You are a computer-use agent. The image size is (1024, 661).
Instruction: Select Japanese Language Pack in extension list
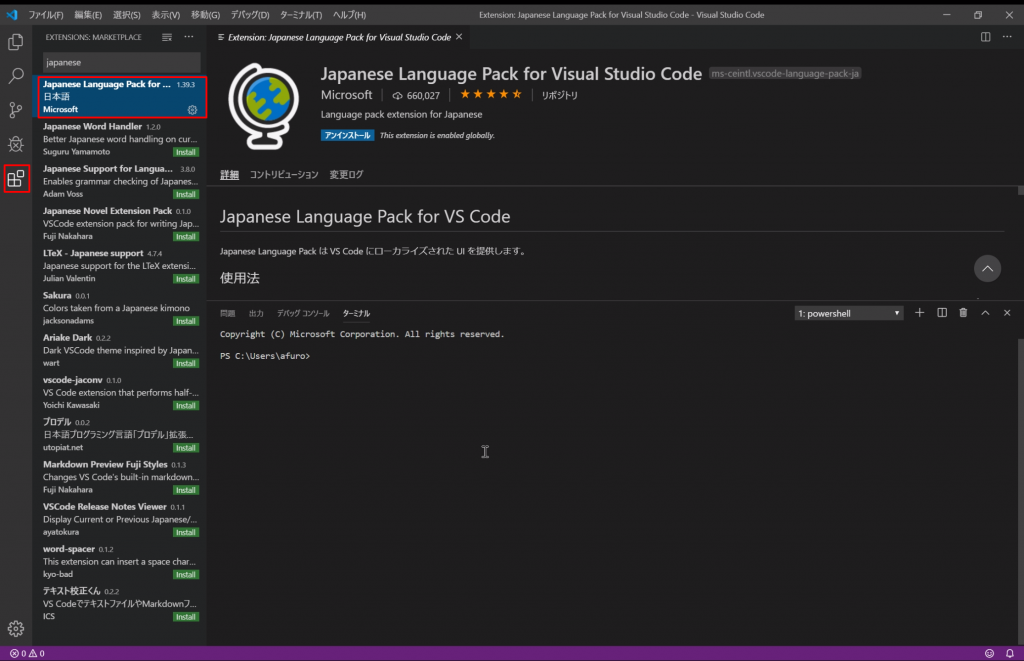[122, 97]
